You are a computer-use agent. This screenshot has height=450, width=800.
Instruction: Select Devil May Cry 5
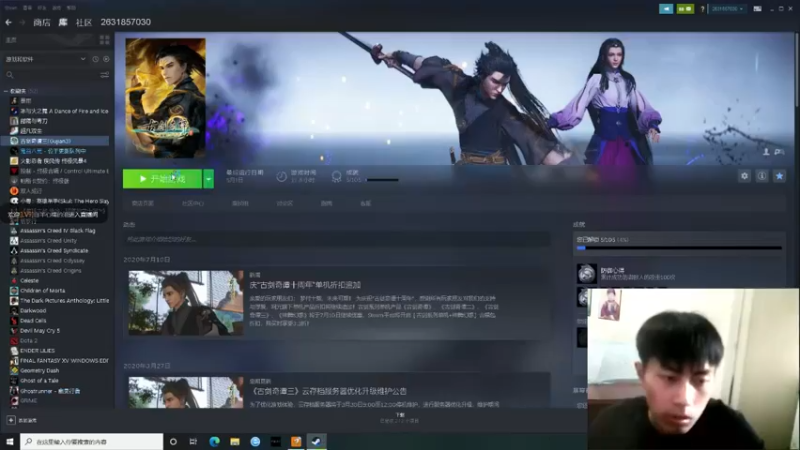coord(40,331)
